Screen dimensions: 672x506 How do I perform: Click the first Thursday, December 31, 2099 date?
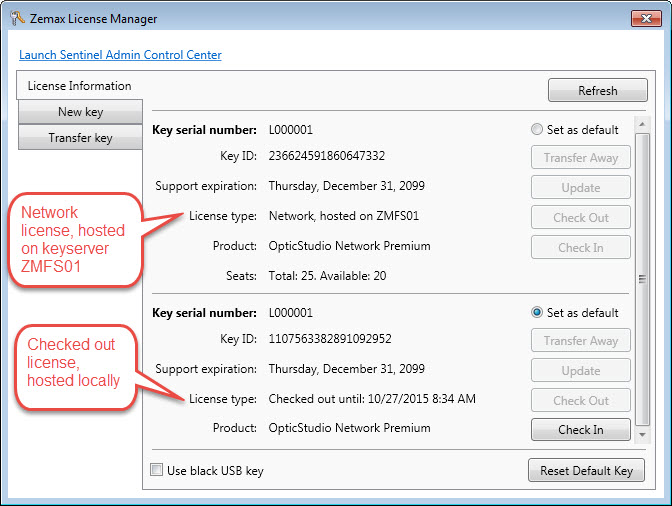(x=347, y=186)
